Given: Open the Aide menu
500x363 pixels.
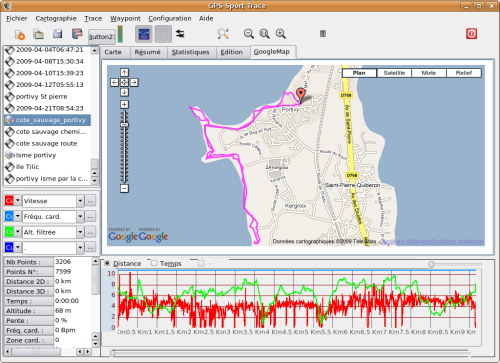Looking at the screenshot, I should (206, 18).
